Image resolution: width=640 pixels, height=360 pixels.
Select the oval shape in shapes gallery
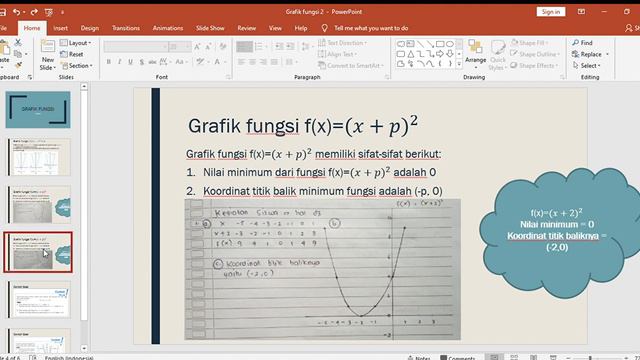point(450,44)
